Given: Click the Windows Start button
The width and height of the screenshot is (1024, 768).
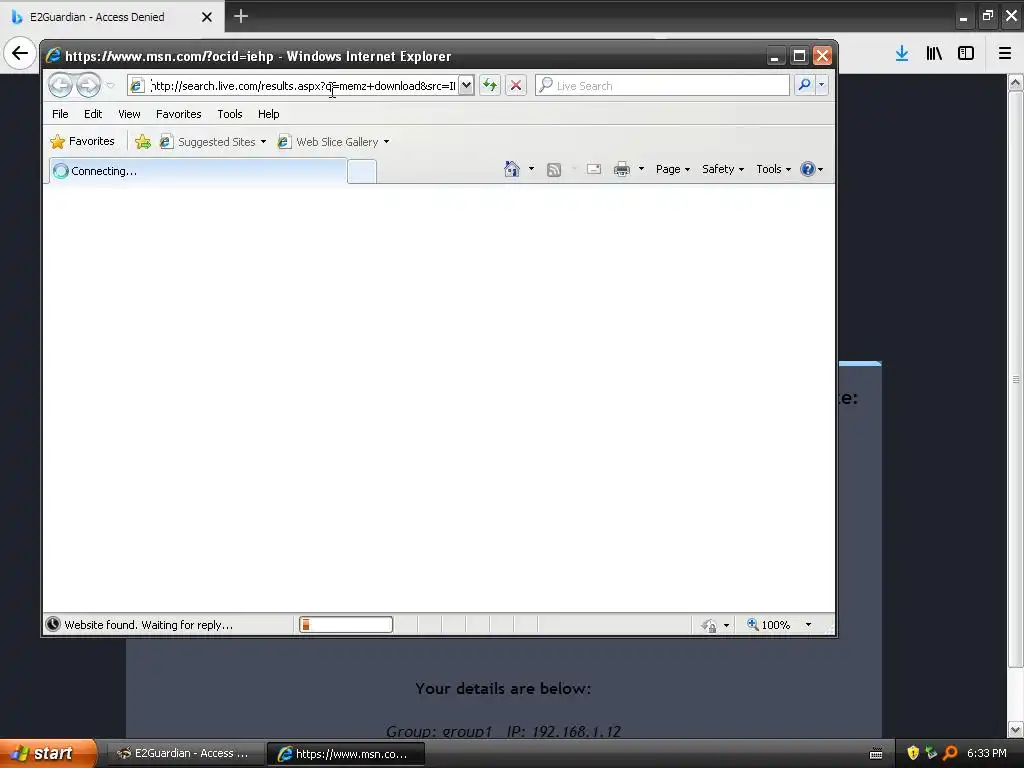Looking at the screenshot, I should pyautogui.click(x=48, y=753).
